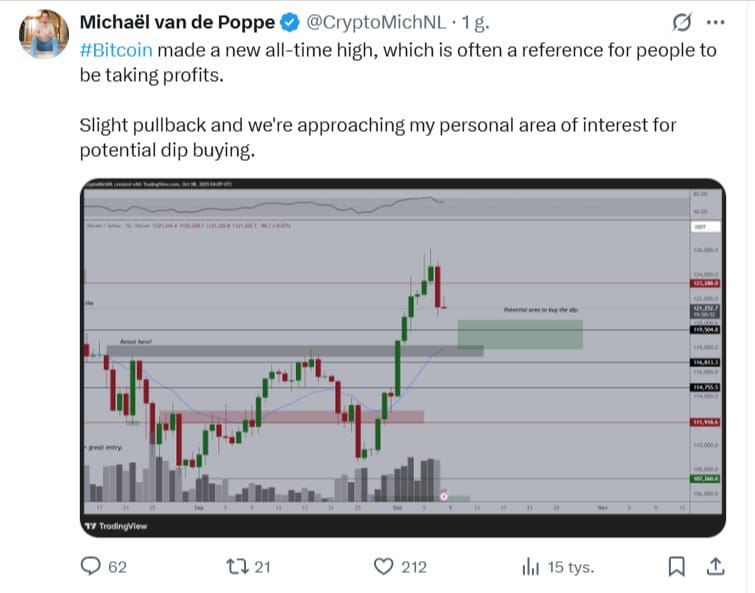
Task: Like the post with the heart
Action: tap(383, 566)
